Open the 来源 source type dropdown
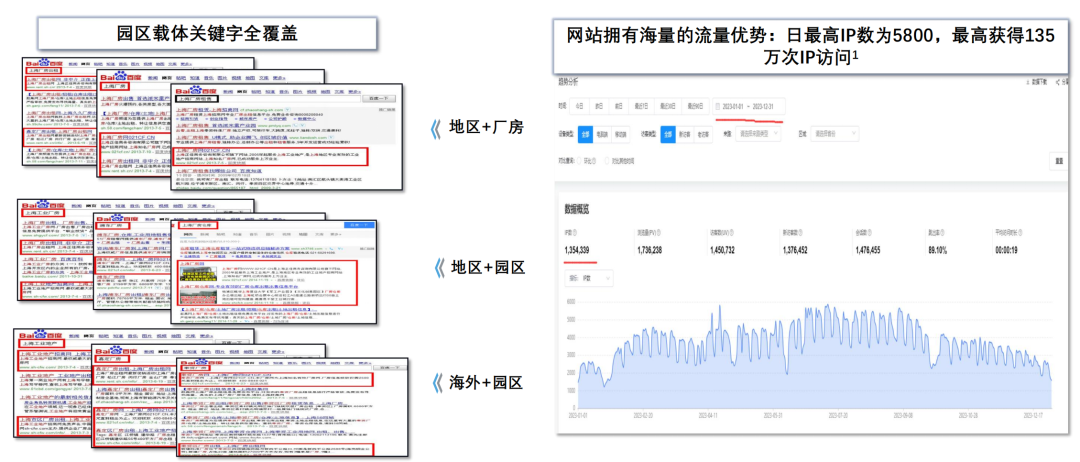 760,134
